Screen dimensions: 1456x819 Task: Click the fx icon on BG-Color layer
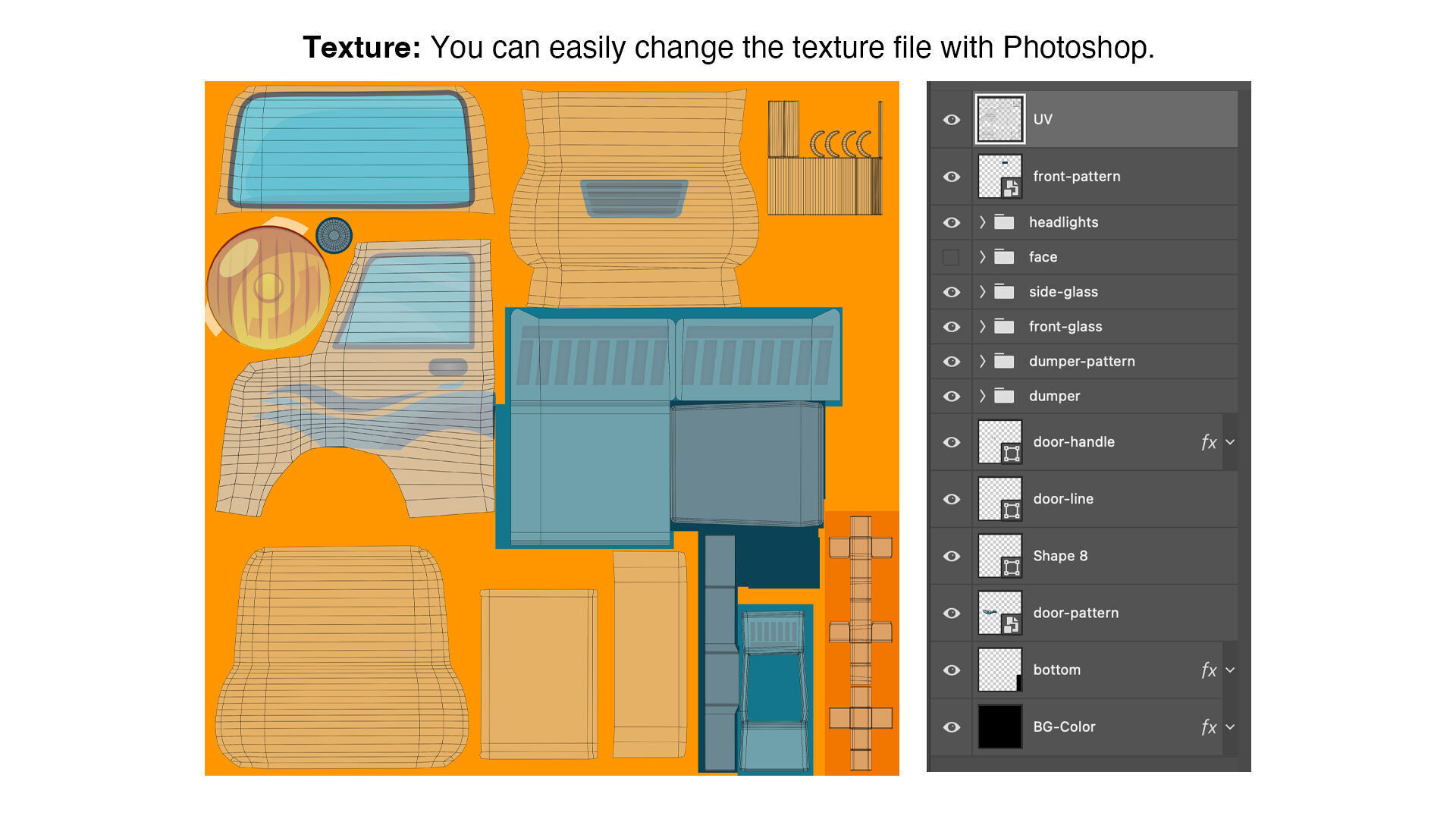(1209, 727)
